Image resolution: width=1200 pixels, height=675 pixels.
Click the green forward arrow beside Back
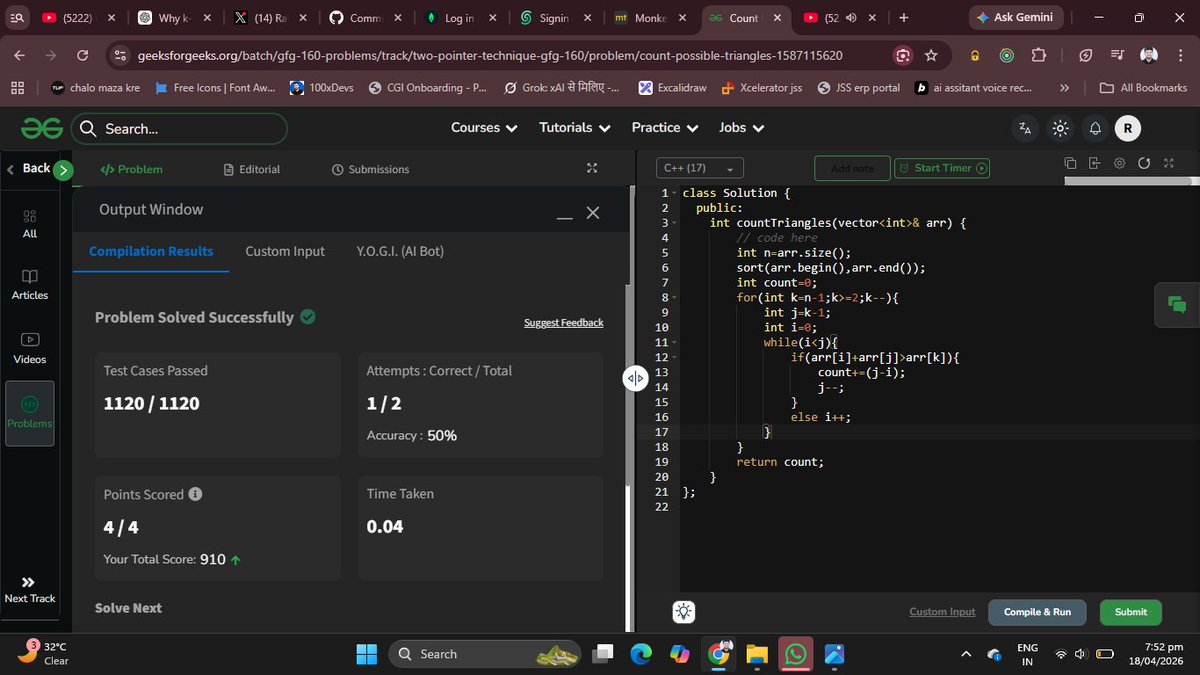[x=63, y=169]
